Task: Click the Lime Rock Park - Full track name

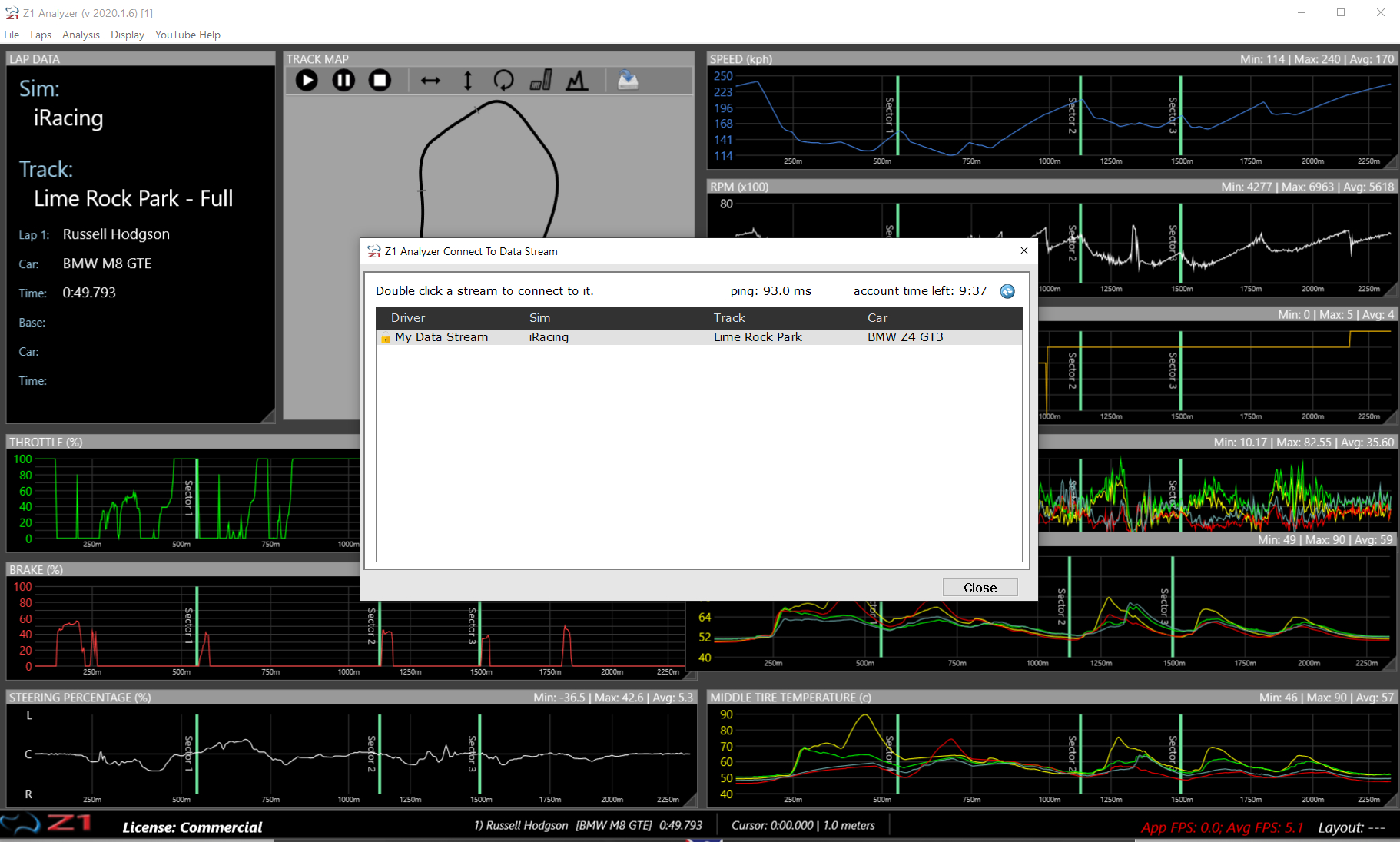Action: [134, 199]
